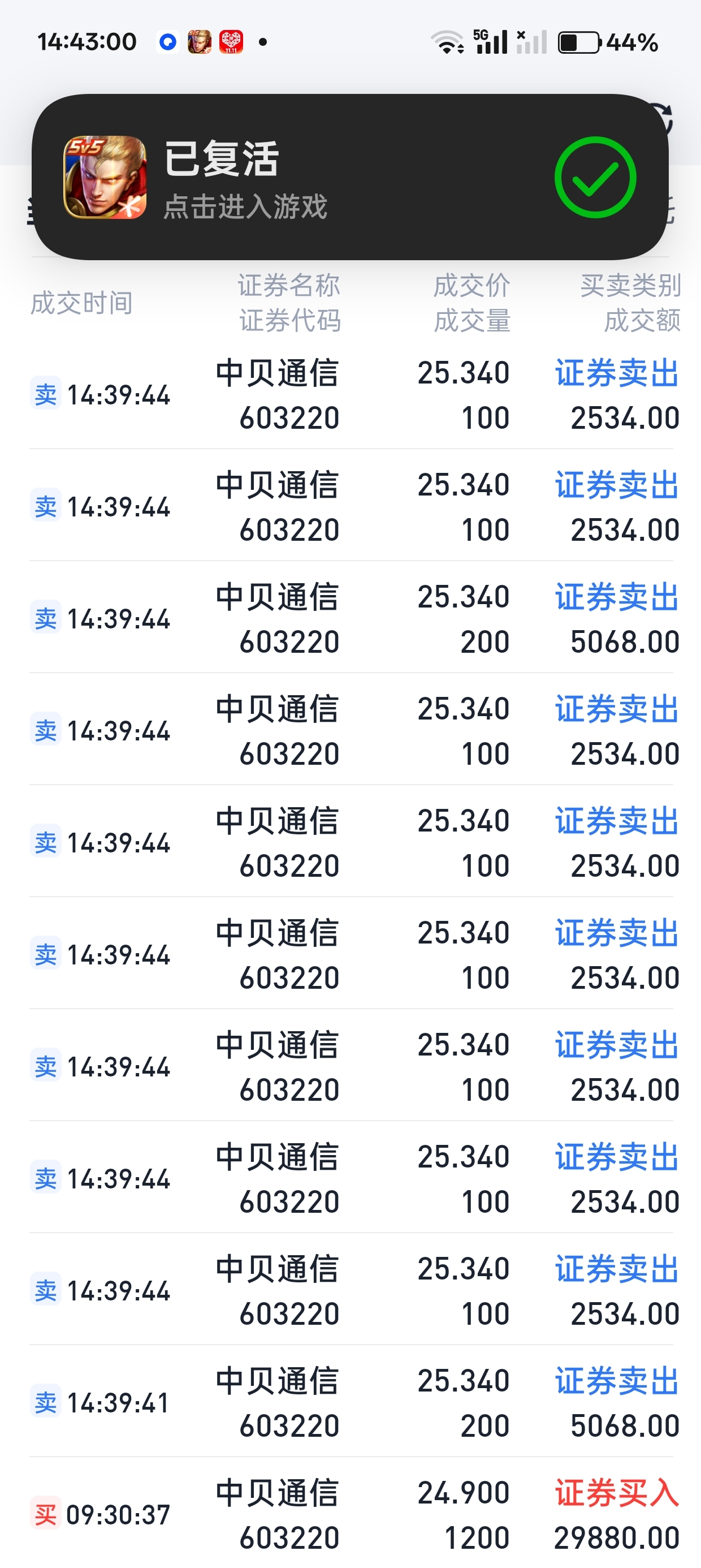Viewport: 701px width, 1568px height.
Task: Tap the battery icon in the status bar
Action: [x=579, y=42]
